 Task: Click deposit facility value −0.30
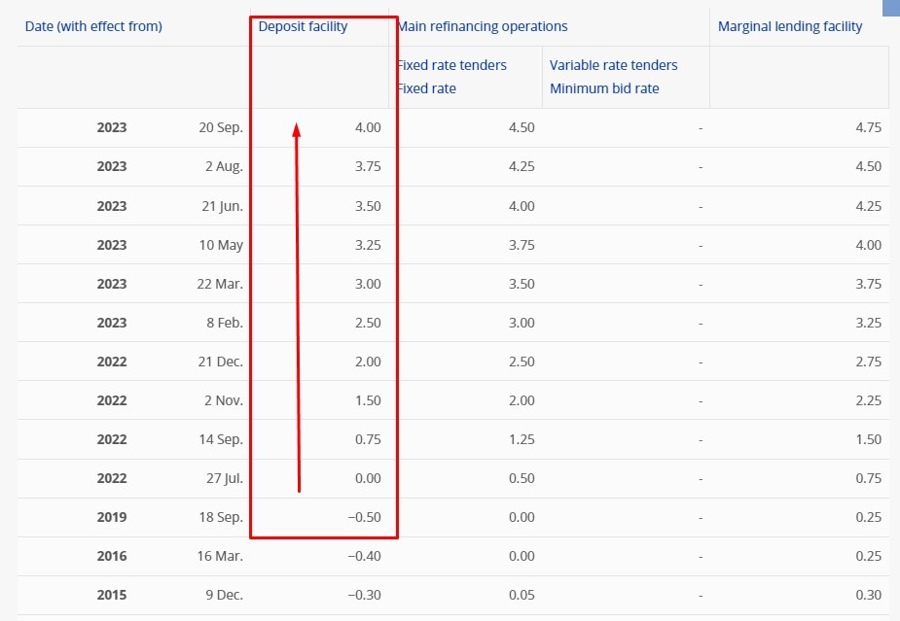364,595
